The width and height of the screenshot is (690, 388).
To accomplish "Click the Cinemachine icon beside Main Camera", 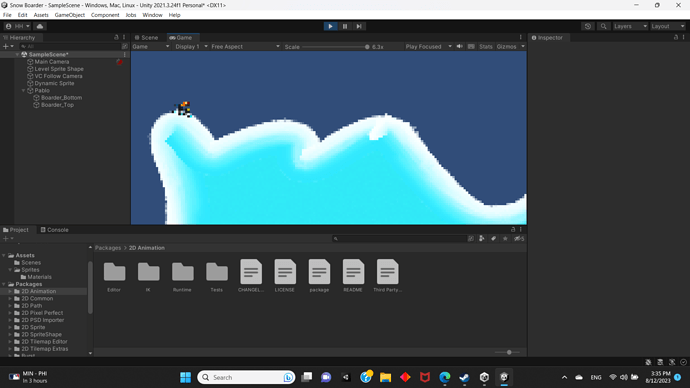I will point(119,62).
